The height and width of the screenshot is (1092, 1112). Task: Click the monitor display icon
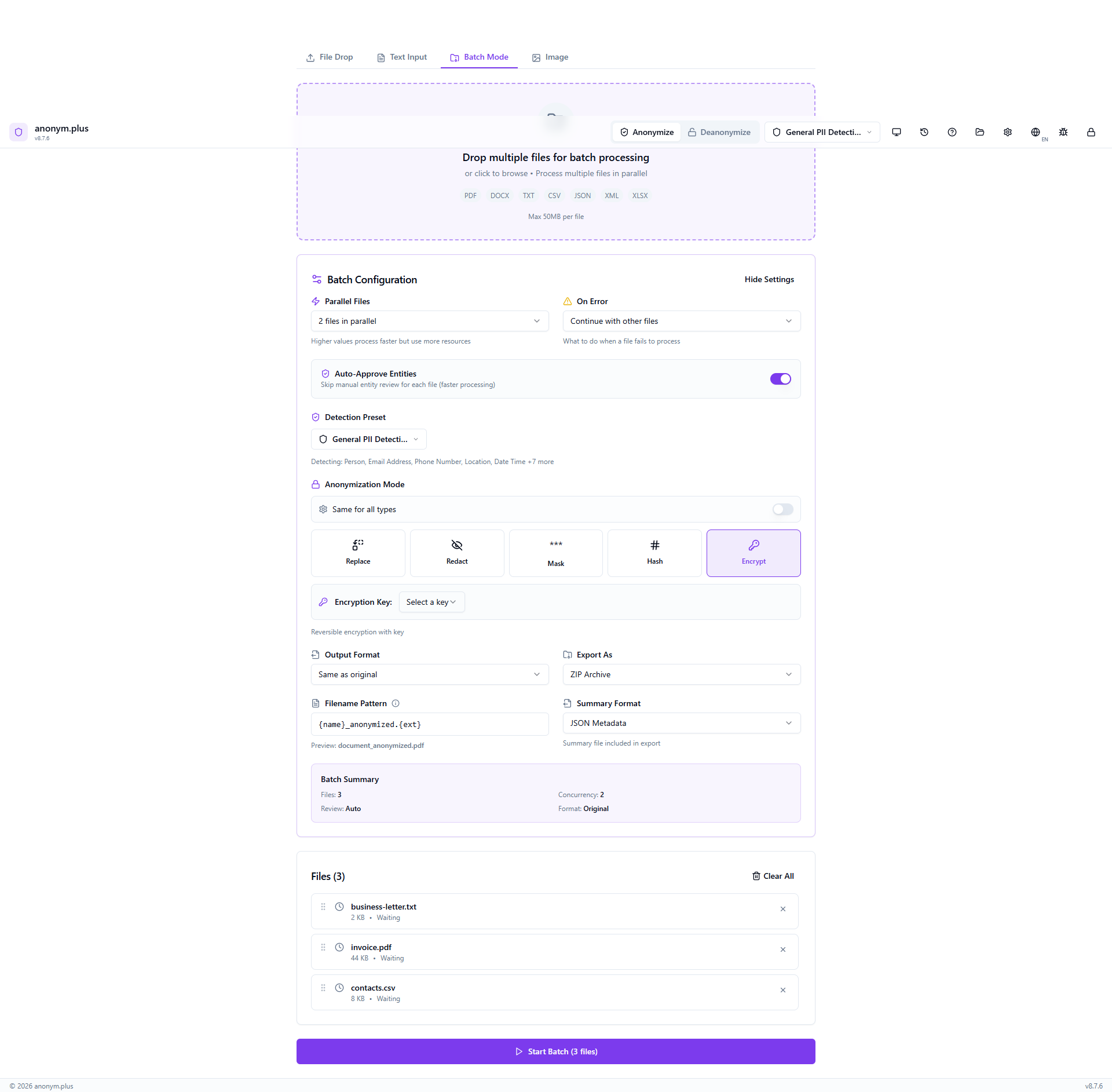pos(897,132)
